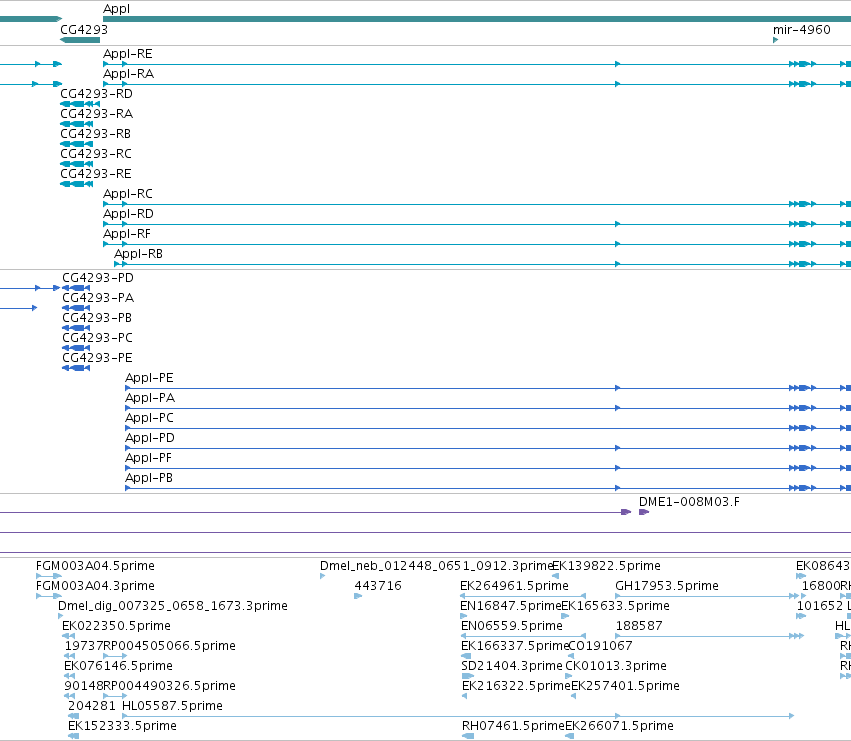Select EST label EK139822.5prime

coord(606,566)
